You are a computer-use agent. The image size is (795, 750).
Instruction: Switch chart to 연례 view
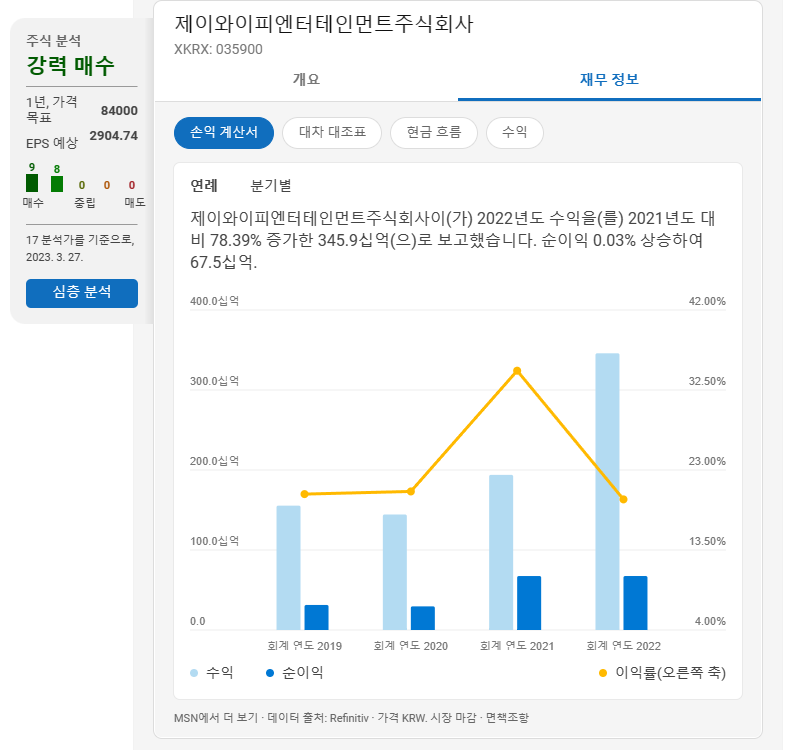click(204, 186)
